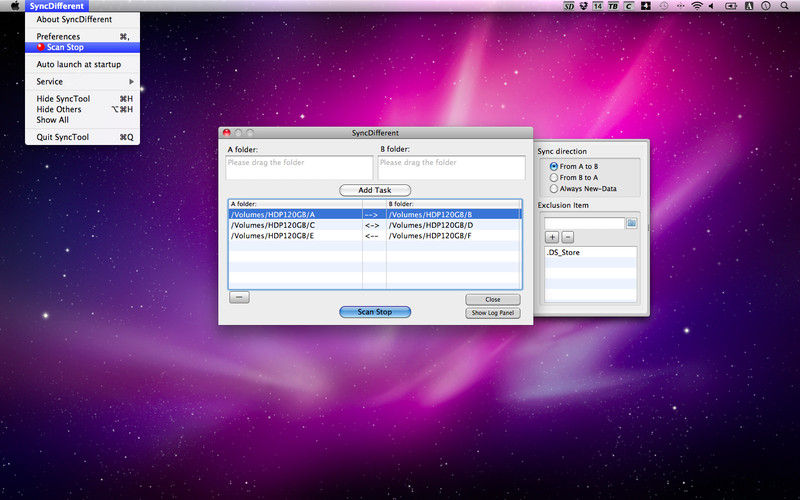Remove the selected task with the minus button below the task list

pos(239,297)
